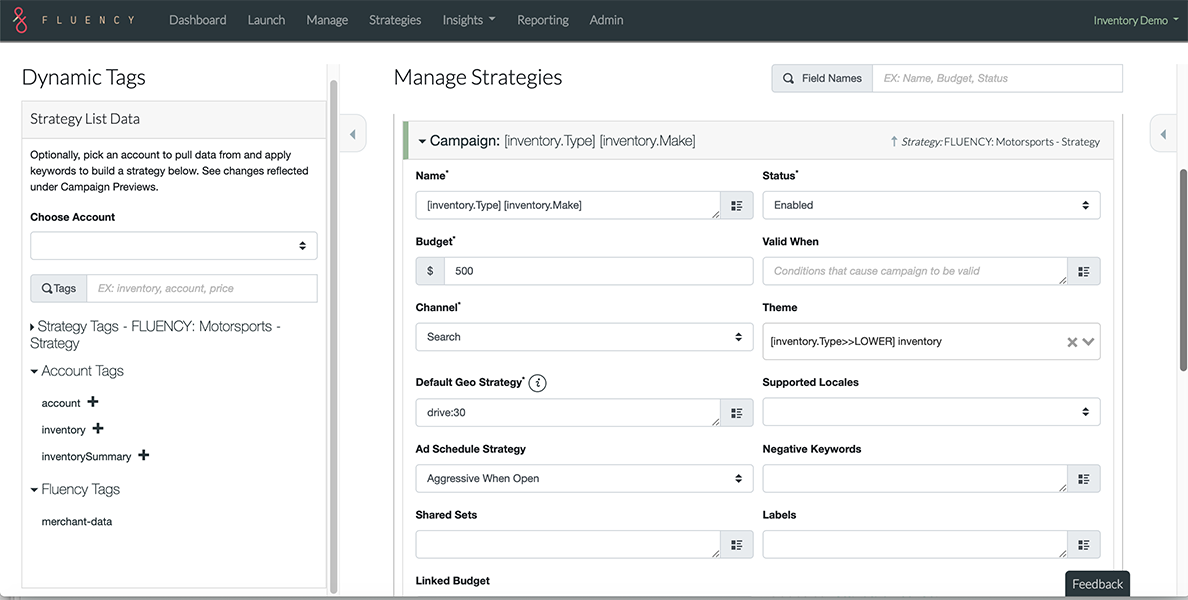This screenshot has width=1188, height=600.
Task: Add the account tag with plus icon
Action: (x=93, y=402)
